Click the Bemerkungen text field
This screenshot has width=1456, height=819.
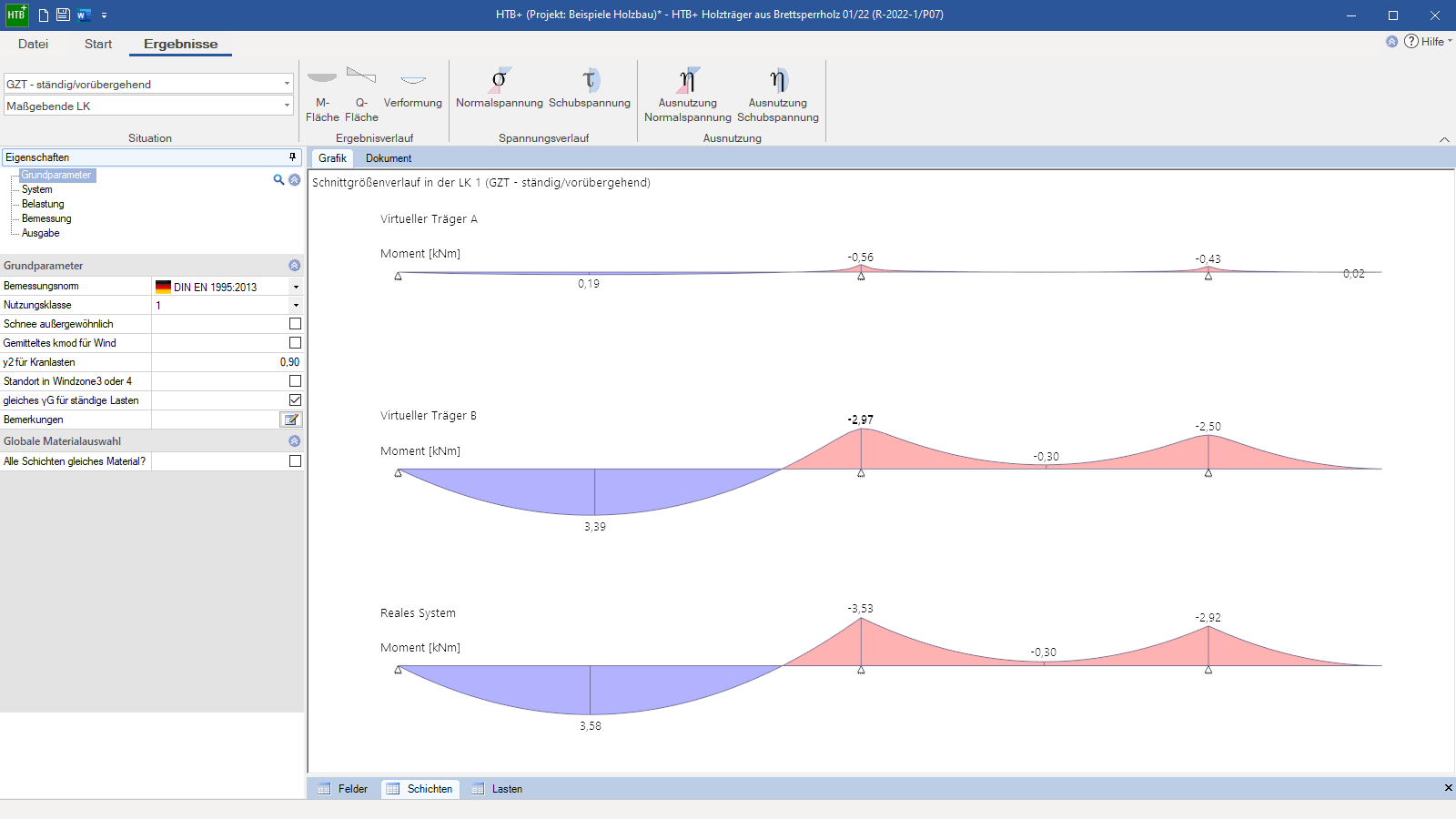tap(216, 420)
